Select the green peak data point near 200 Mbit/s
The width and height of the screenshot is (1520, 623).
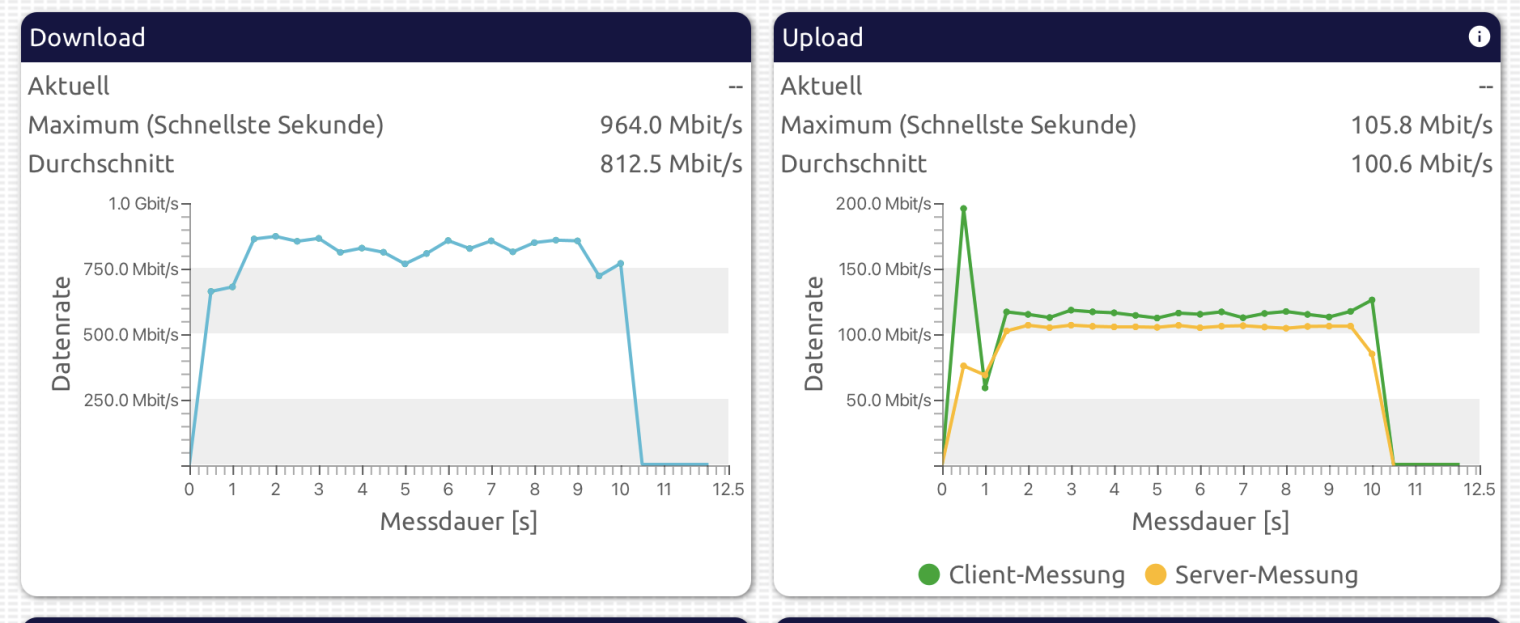[x=963, y=209]
